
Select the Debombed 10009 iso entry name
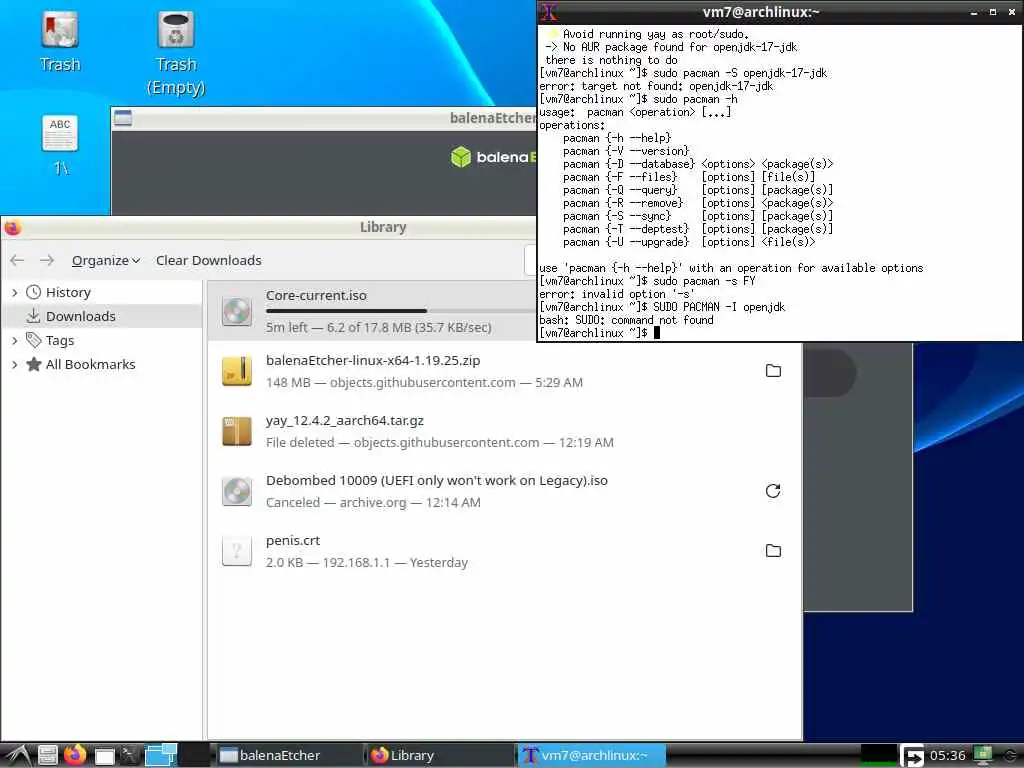point(437,481)
